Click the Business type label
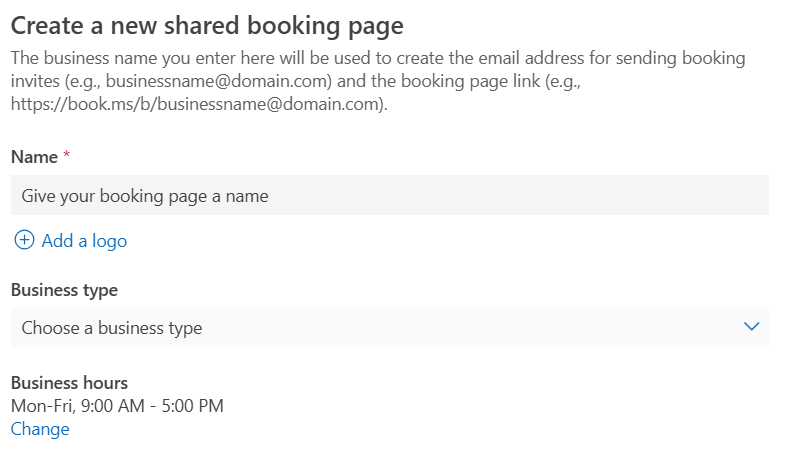Screen dimensions: 808x458 tap(64, 290)
